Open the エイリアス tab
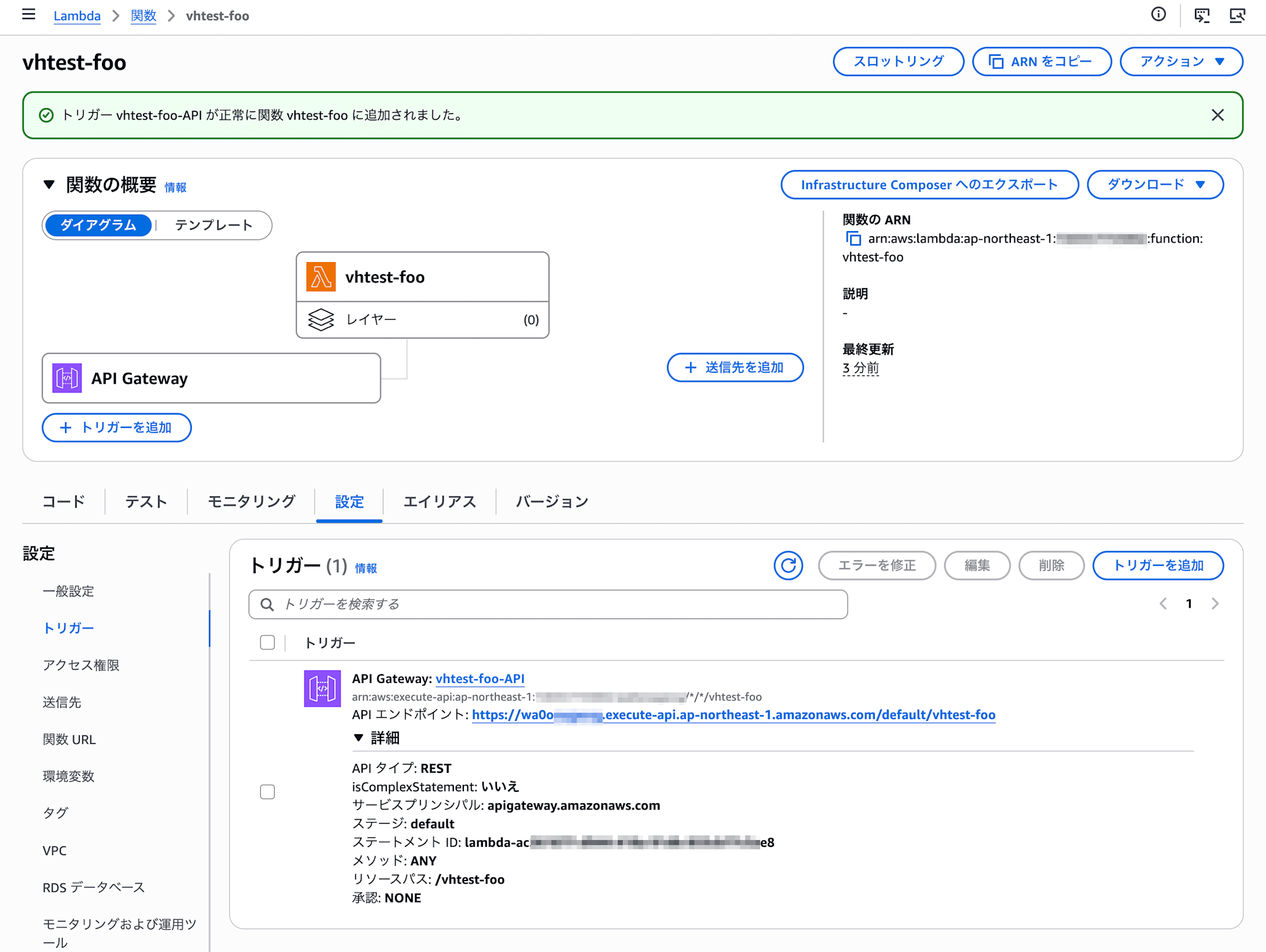 click(x=439, y=502)
